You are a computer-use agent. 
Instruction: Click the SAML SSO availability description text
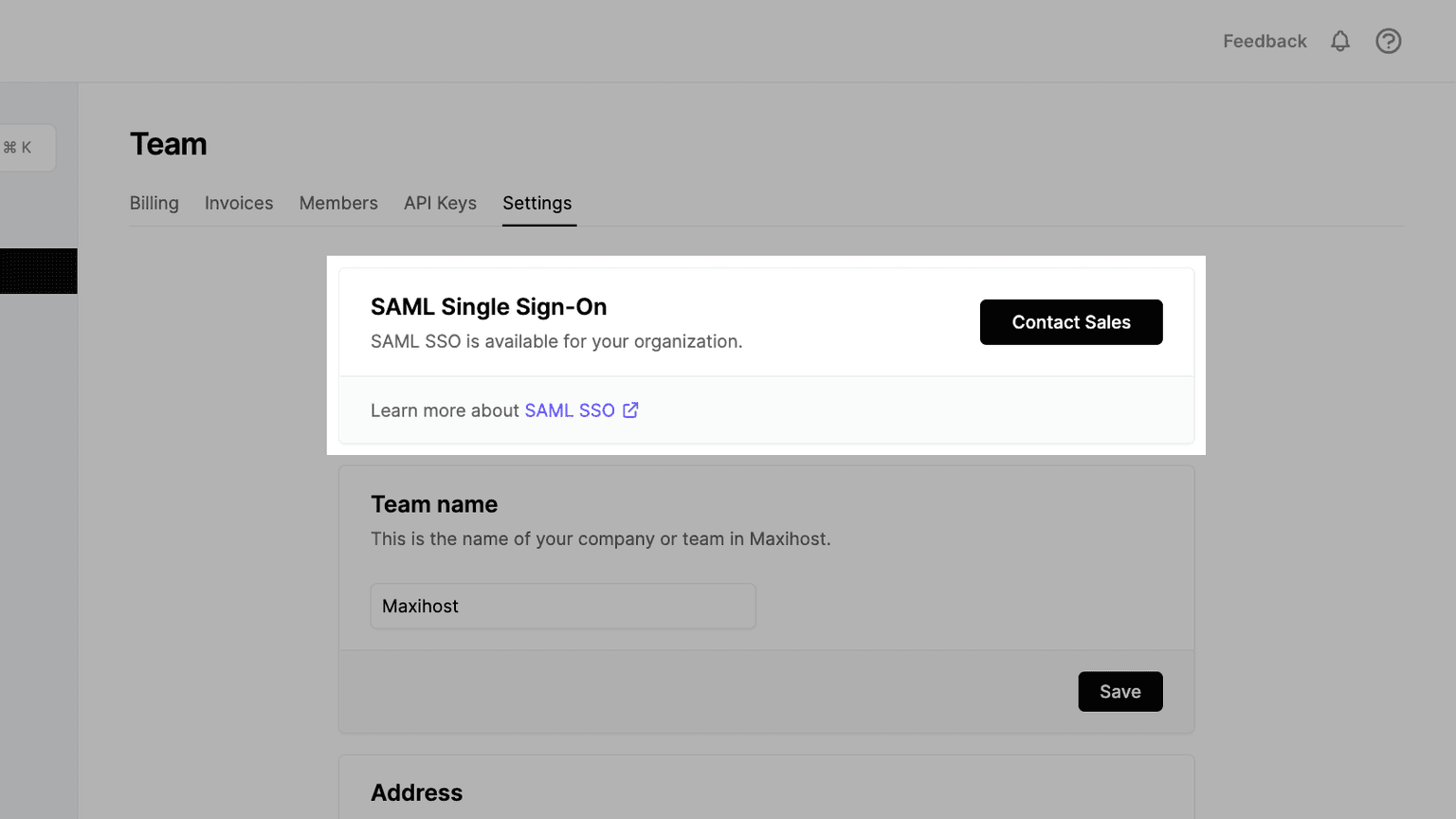(555, 341)
